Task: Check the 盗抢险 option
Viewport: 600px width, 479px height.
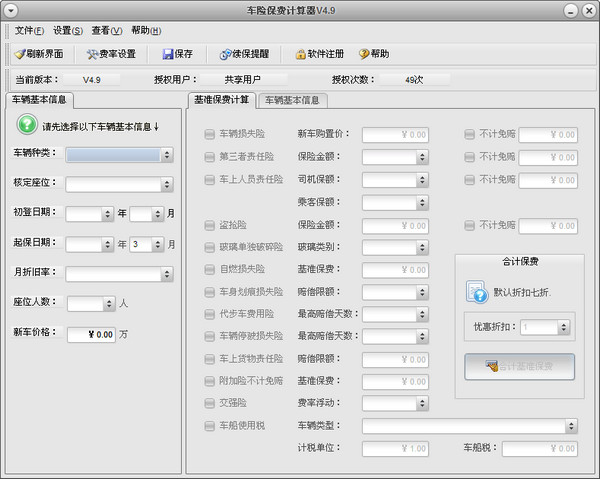Action: coord(209,225)
